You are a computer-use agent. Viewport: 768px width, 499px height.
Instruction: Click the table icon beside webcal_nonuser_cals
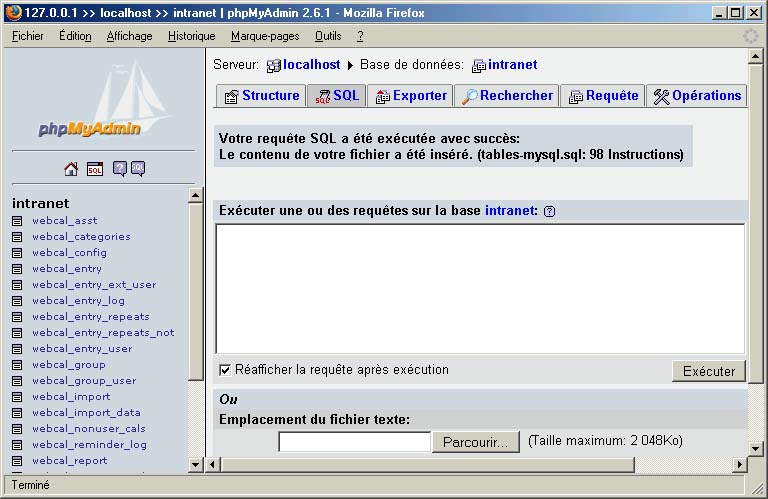point(17,429)
